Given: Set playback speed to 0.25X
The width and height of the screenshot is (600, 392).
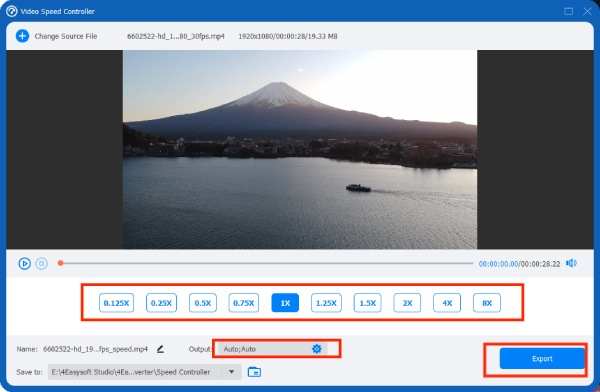Looking at the screenshot, I should pos(161,303).
